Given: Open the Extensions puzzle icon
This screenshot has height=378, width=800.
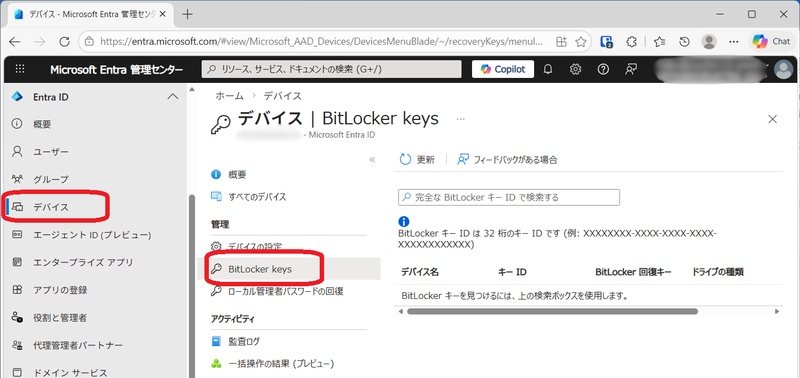Looking at the screenshot, I should tap(632, 42).
